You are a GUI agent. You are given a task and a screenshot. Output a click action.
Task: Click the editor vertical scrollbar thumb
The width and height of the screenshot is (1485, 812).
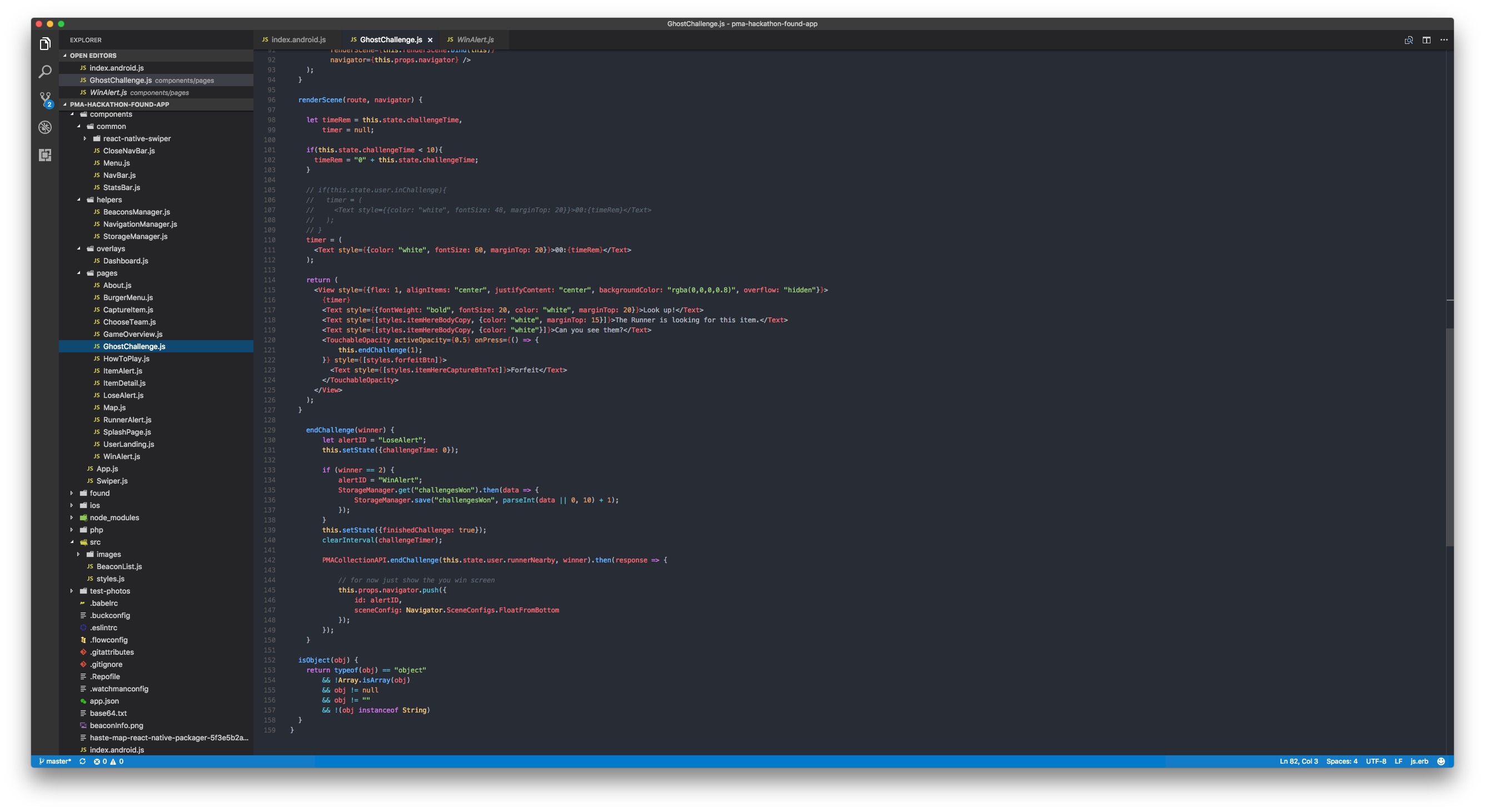pyautogui.click(x=1449, y=438)
